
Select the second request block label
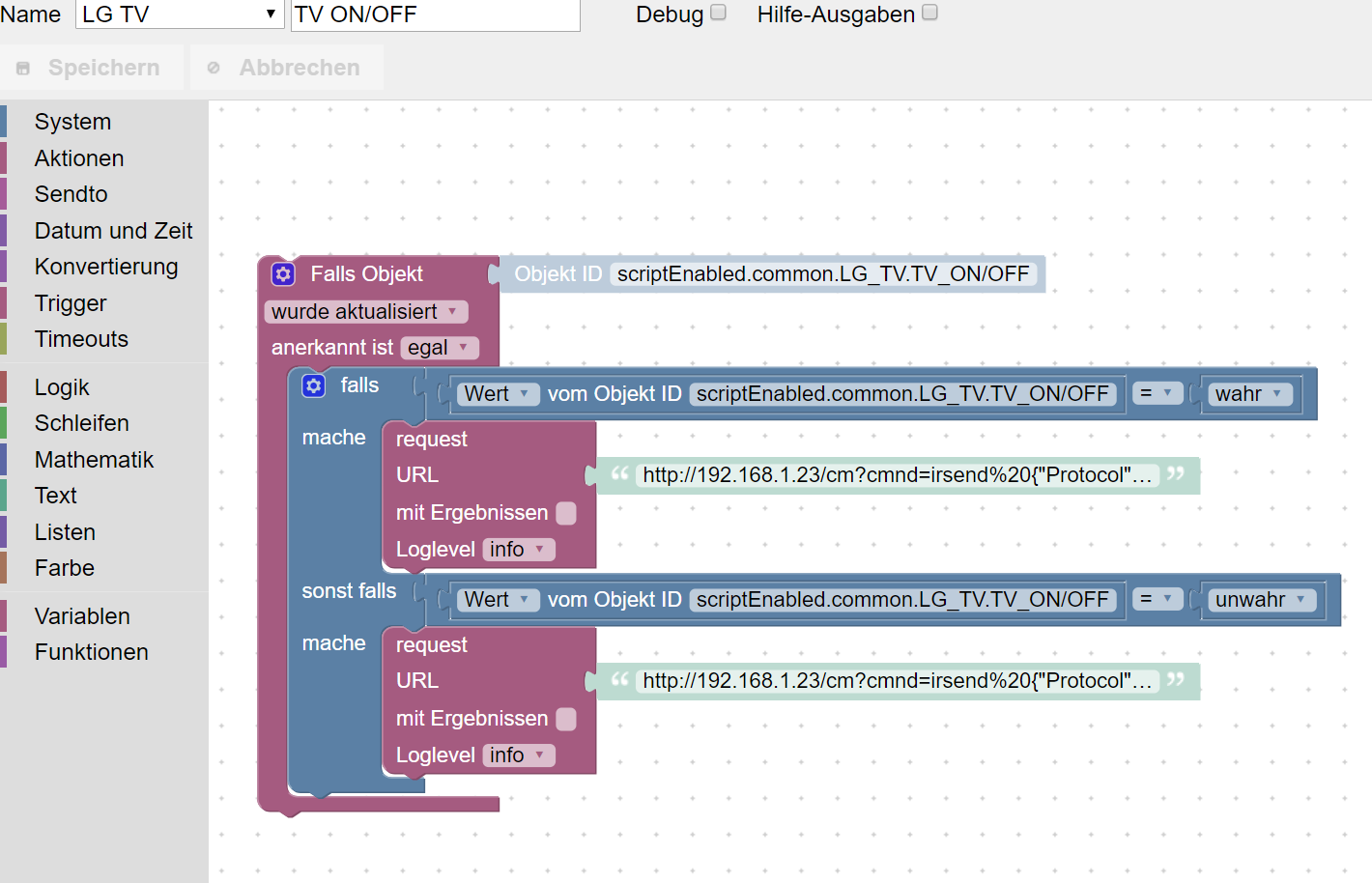pyautogui.click(x=431, y=645)
